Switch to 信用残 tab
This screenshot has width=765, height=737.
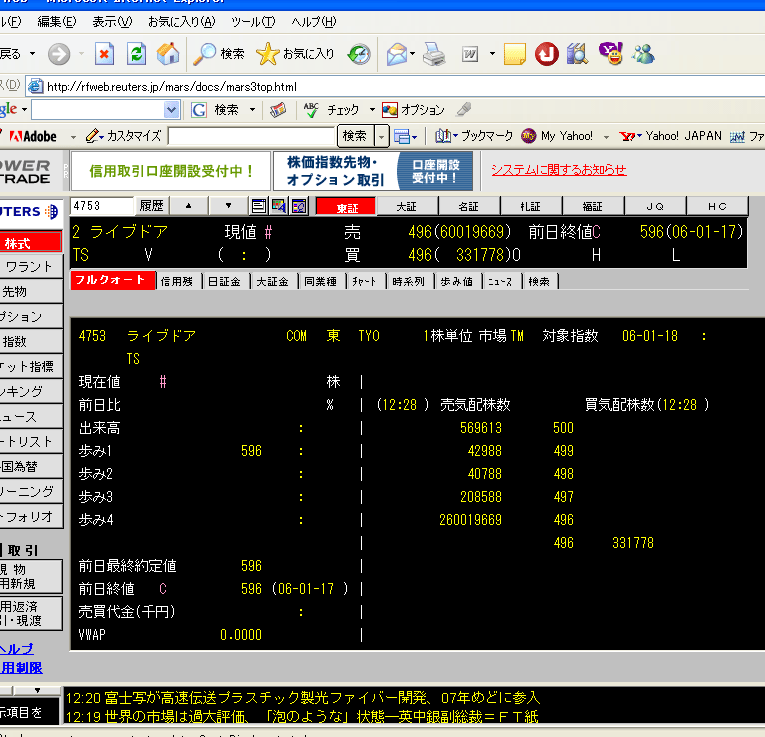pos(177,281)
